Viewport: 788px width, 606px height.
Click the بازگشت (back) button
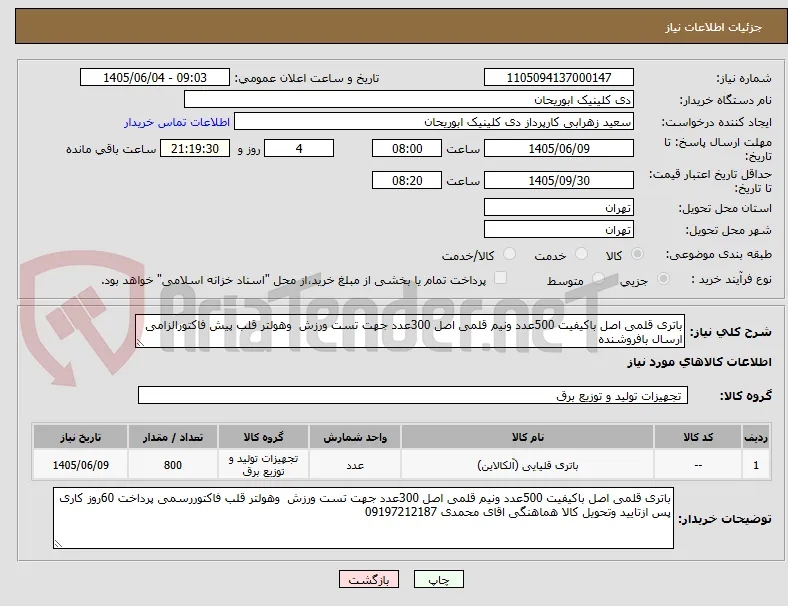click(369, 579)
